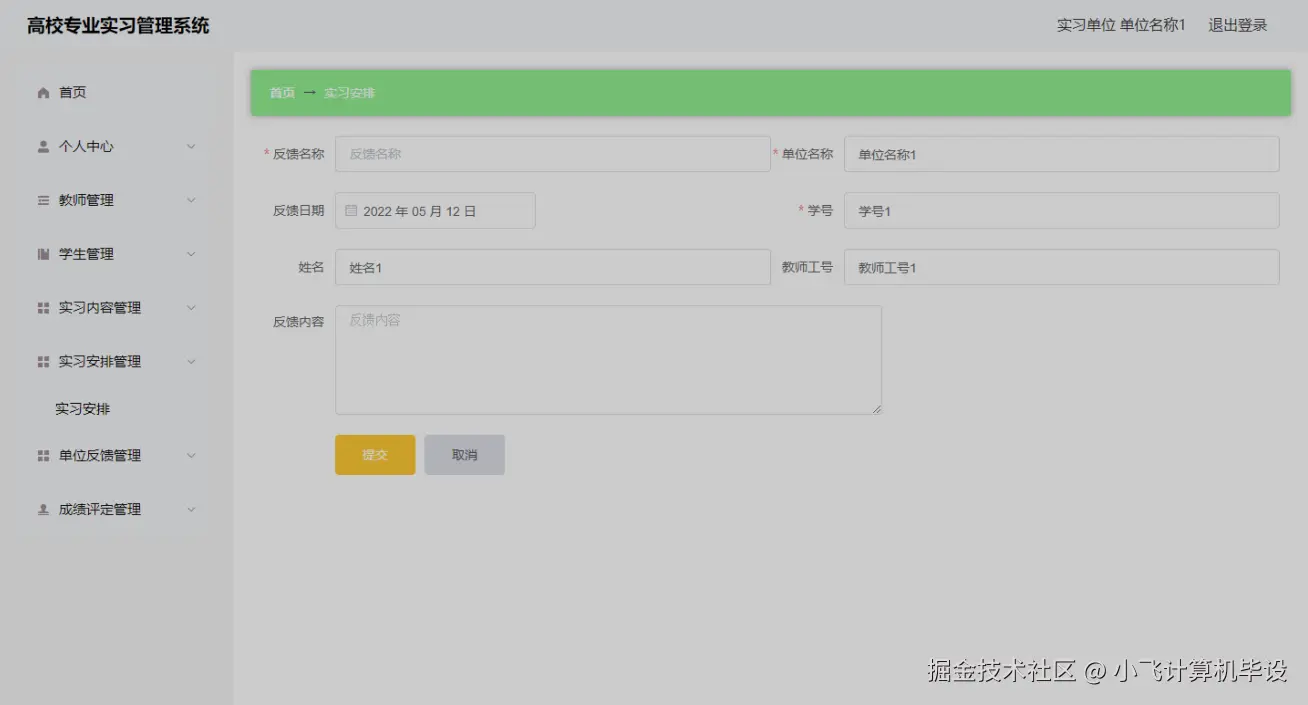The image size is (1308, 705).
Task: Expand the 成绩评定管理 chevron
Action: tap(191, 510)
